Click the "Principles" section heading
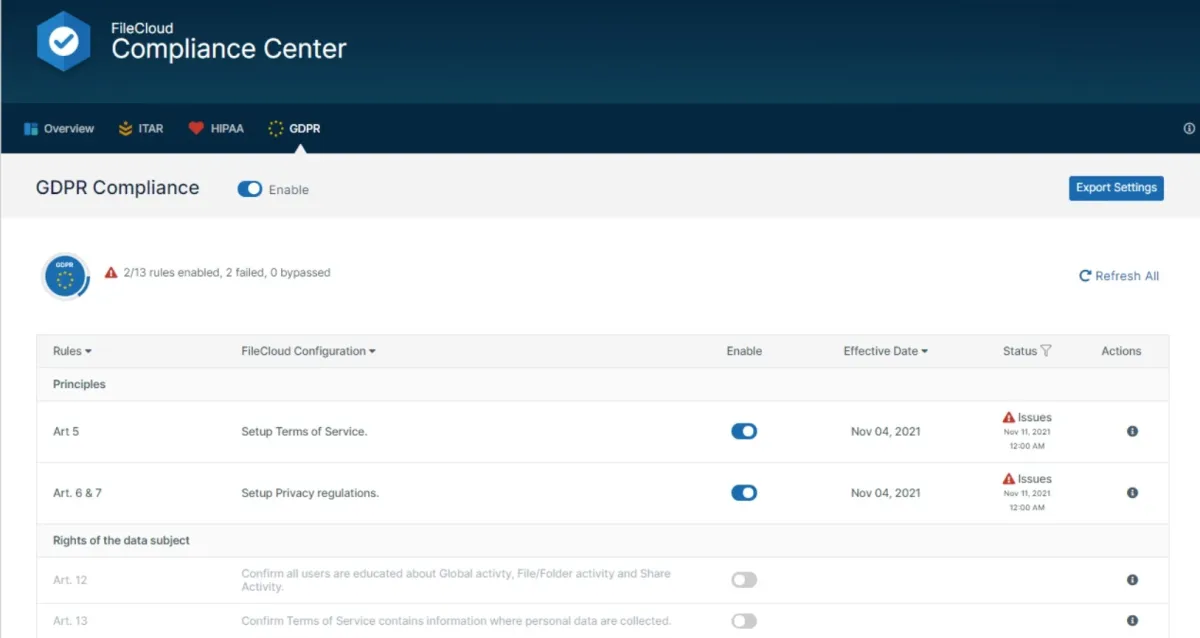 (x=79, y=384)
